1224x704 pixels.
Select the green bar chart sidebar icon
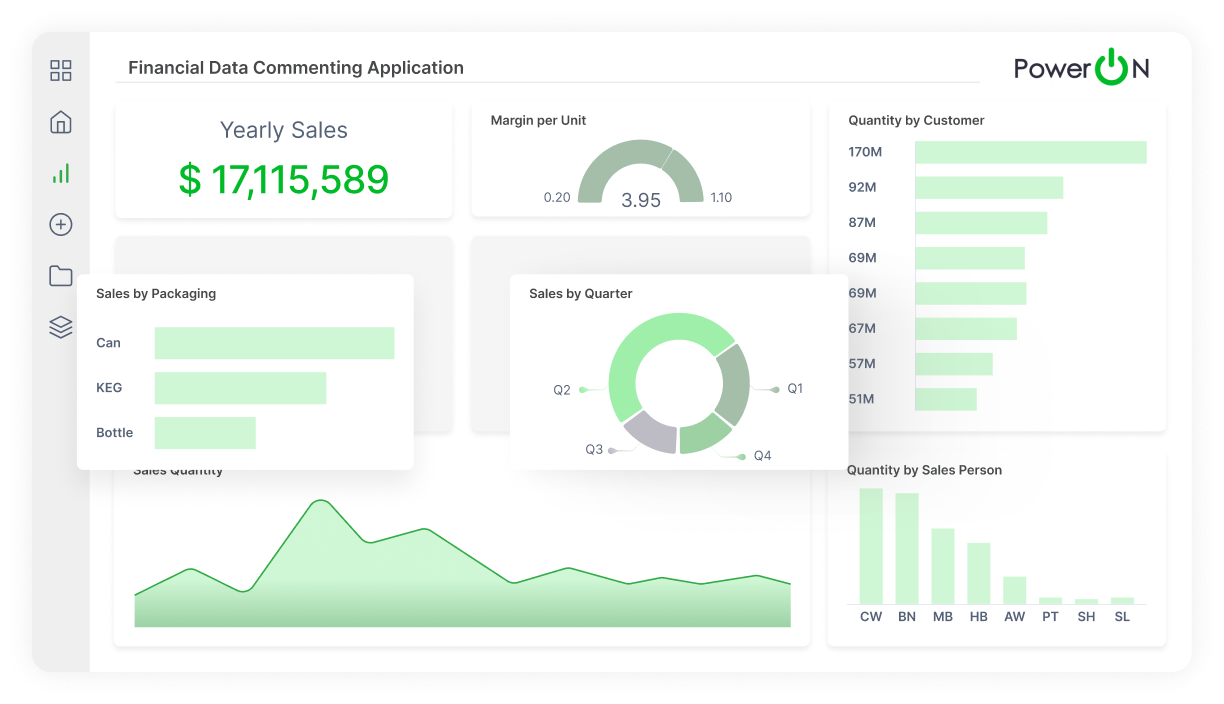[x=61, y=174]
